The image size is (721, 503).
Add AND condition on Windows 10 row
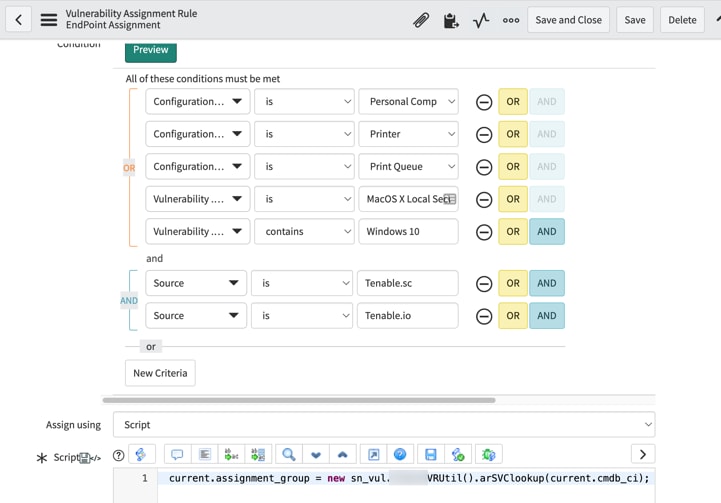pos(547,232)
